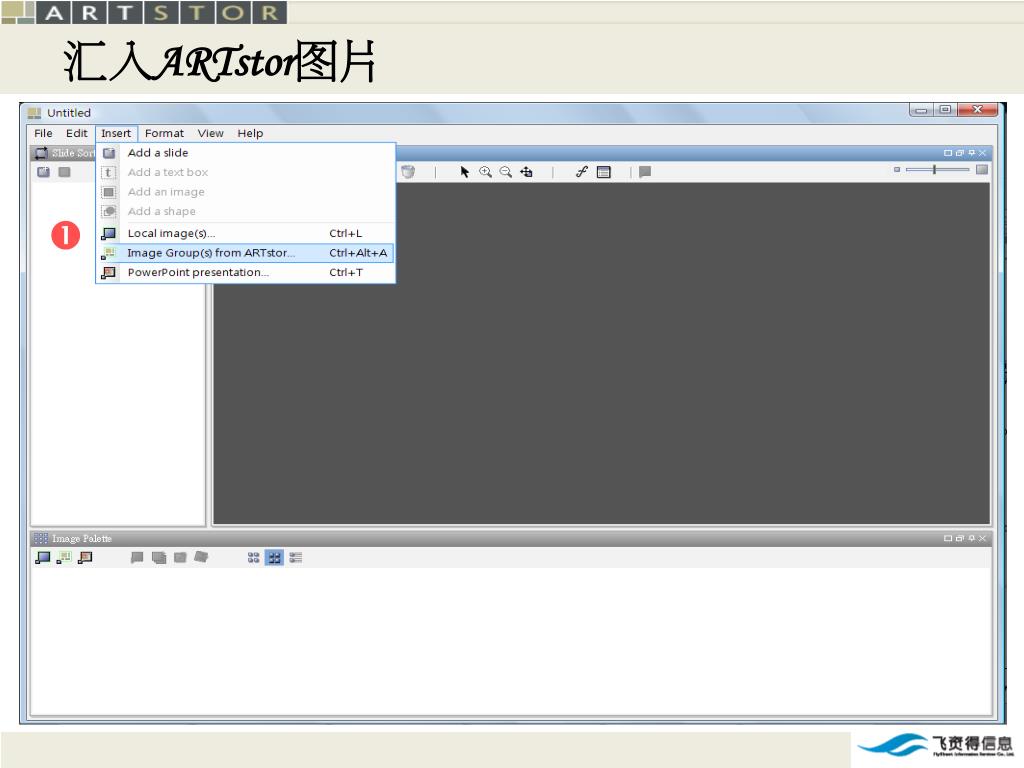The height and width of the screenshot is (768, 1024).
Task: Click the Add a text box entry
Action: pos(246,172)
